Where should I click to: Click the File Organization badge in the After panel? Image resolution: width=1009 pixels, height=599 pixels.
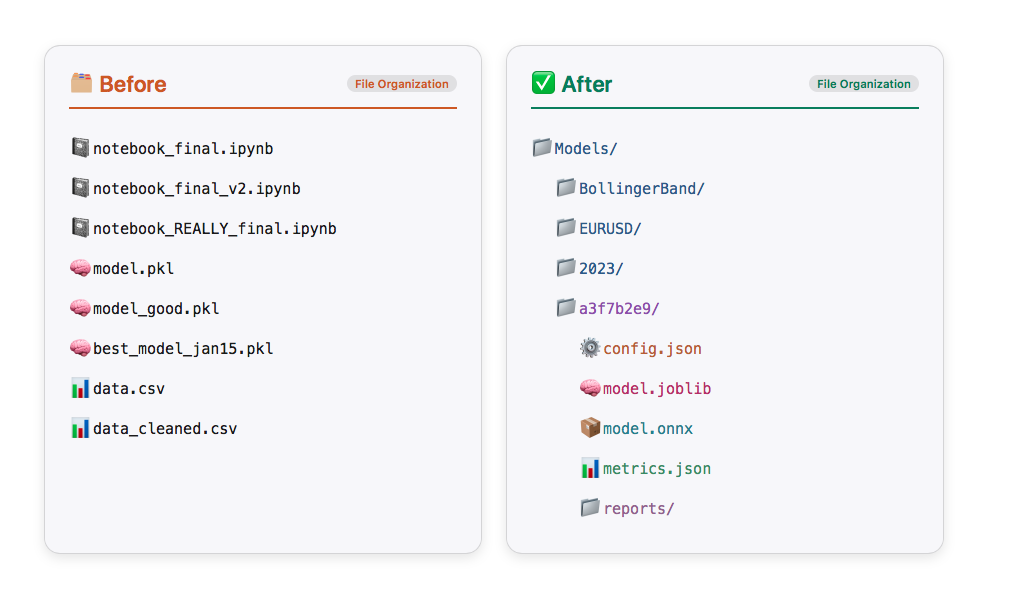(x=863, y=84)
